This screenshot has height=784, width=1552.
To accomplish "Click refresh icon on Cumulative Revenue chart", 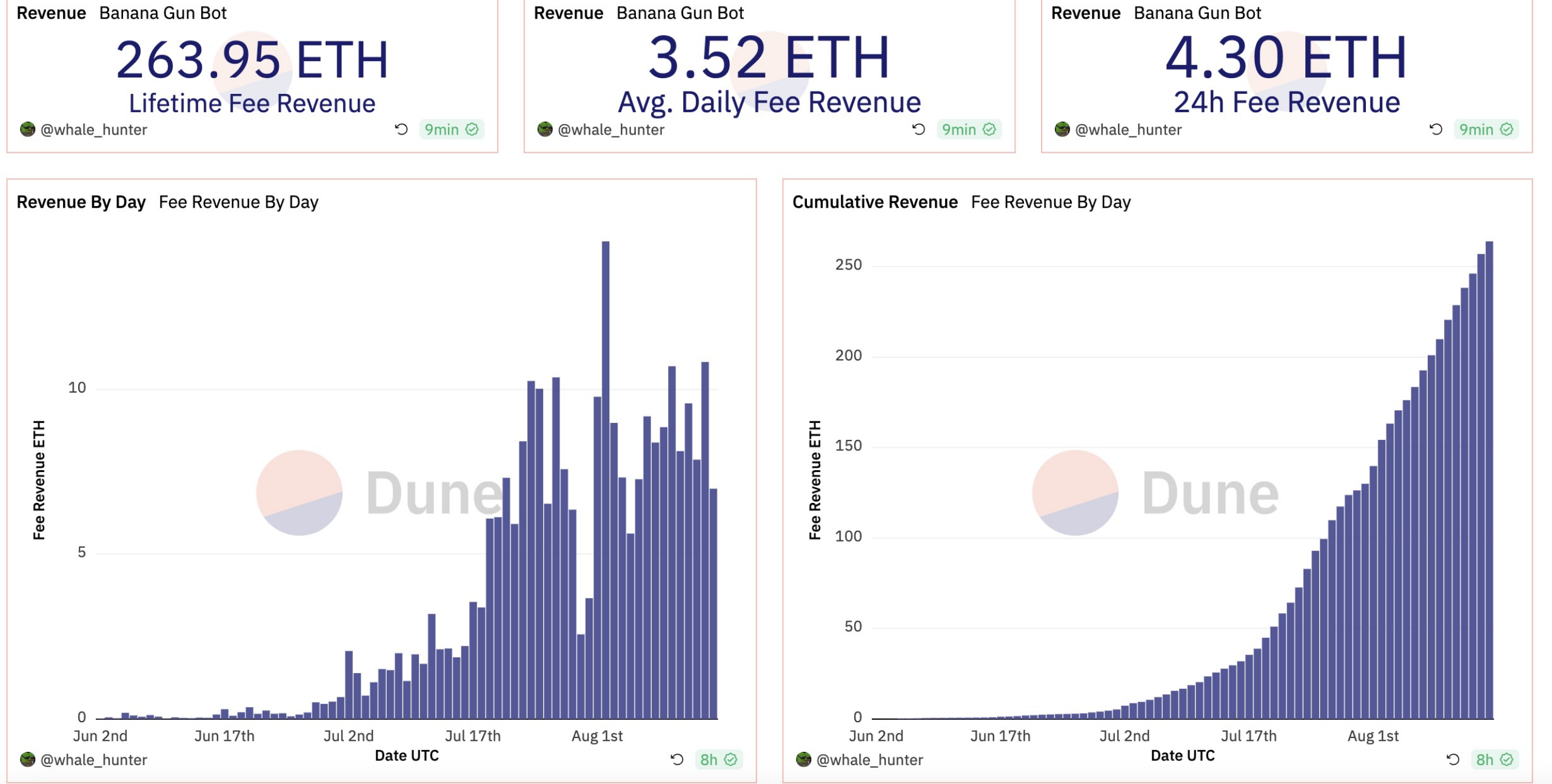I will 1453,759.
